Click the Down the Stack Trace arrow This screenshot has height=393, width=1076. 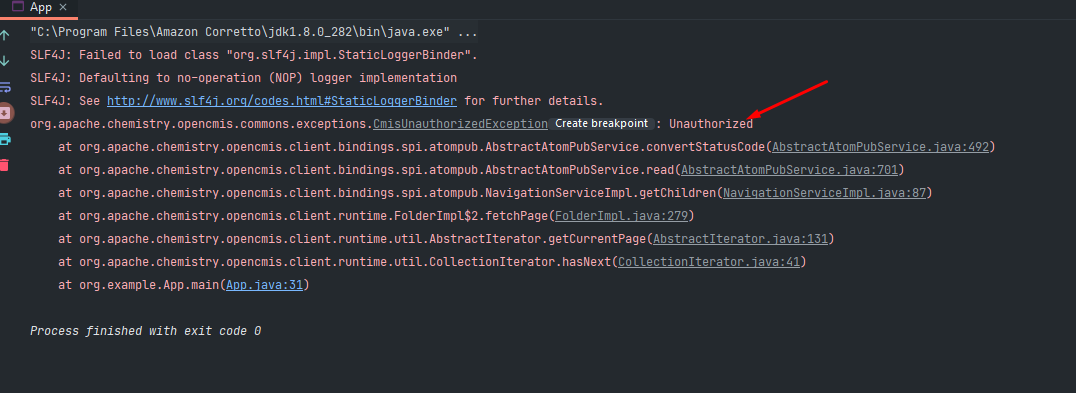pos(5,61)
